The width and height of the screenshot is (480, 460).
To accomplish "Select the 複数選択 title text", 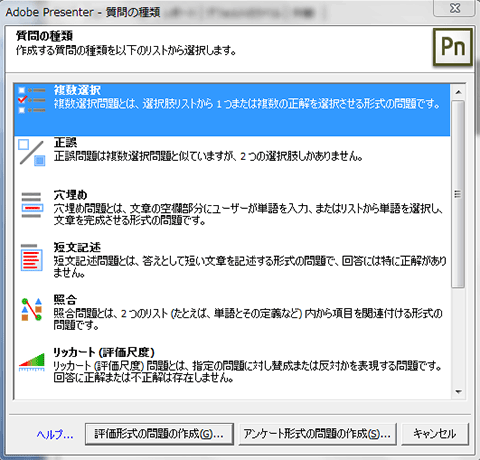I will click(77, 90).
